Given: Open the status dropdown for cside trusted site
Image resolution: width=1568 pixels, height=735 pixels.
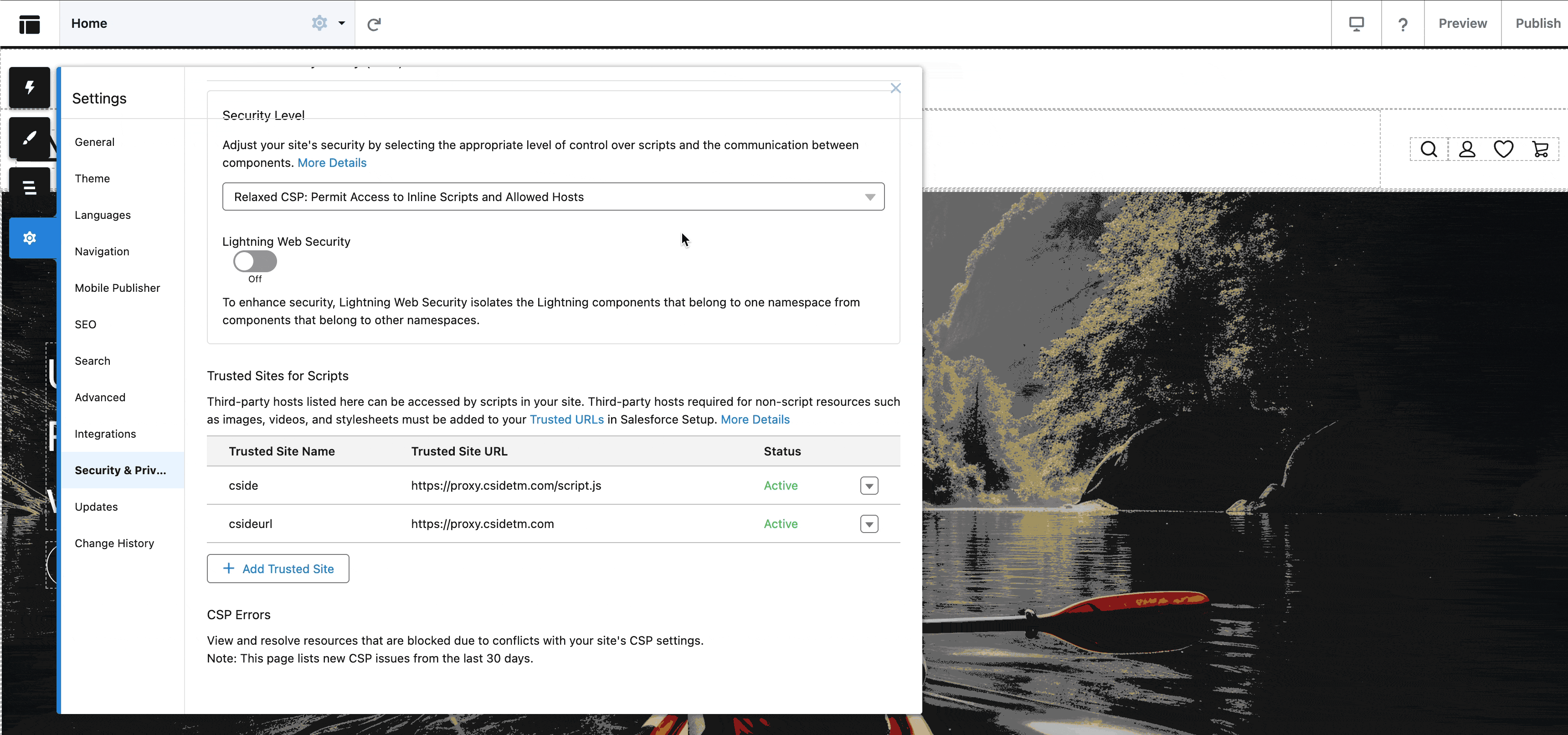Looking at the screenshot, I should [x=869, y=485].
